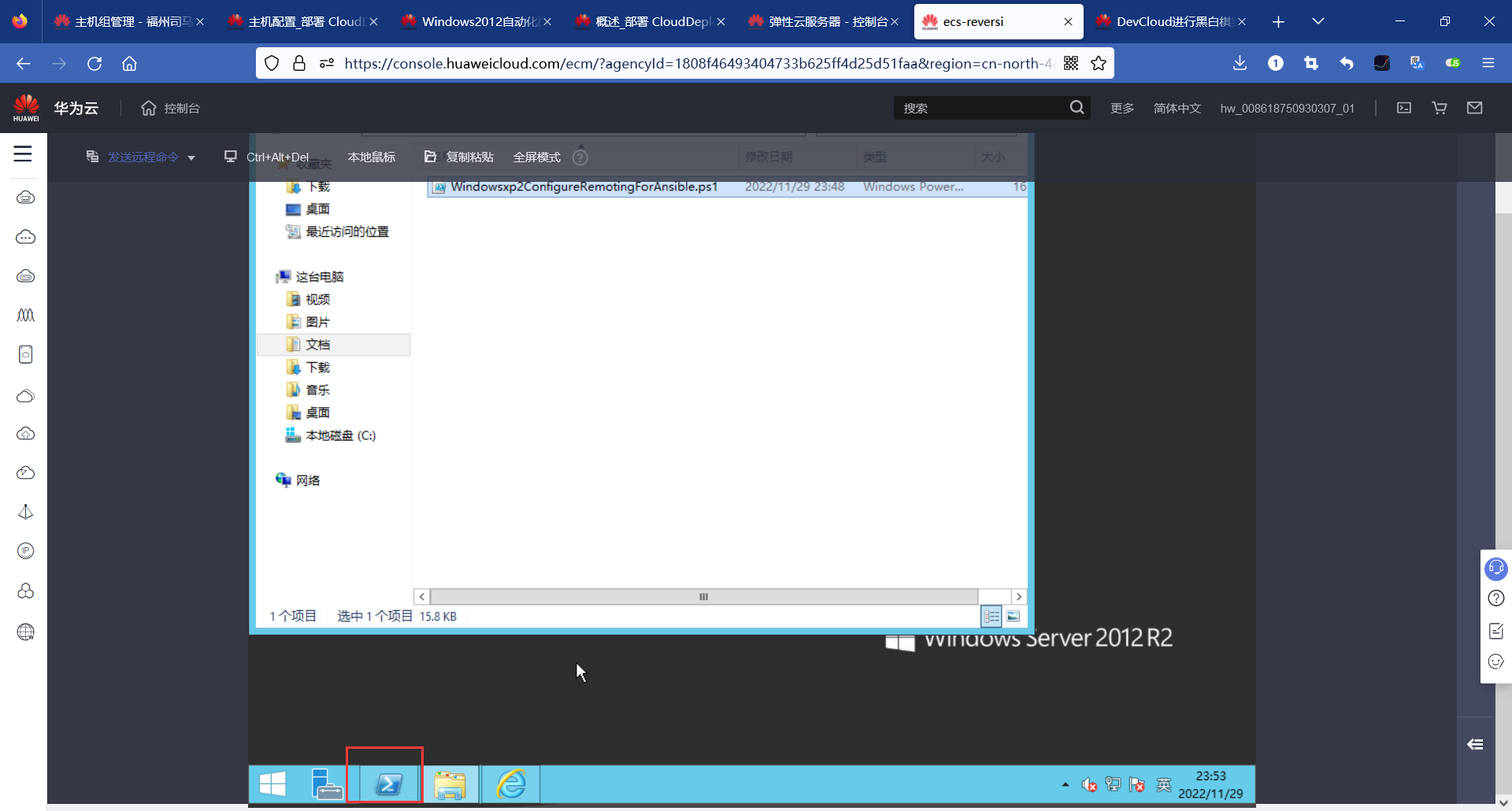Open the smiley satisfaction icon

click(x=1496, y=661)
